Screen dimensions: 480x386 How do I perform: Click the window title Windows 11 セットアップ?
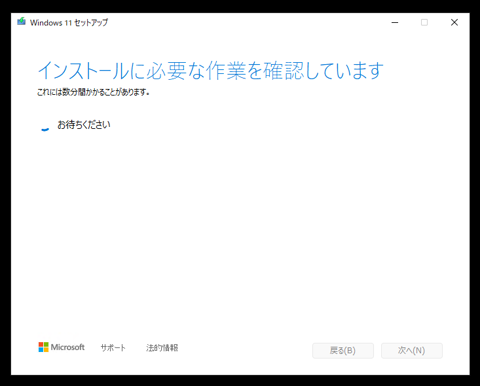(69, 22)
